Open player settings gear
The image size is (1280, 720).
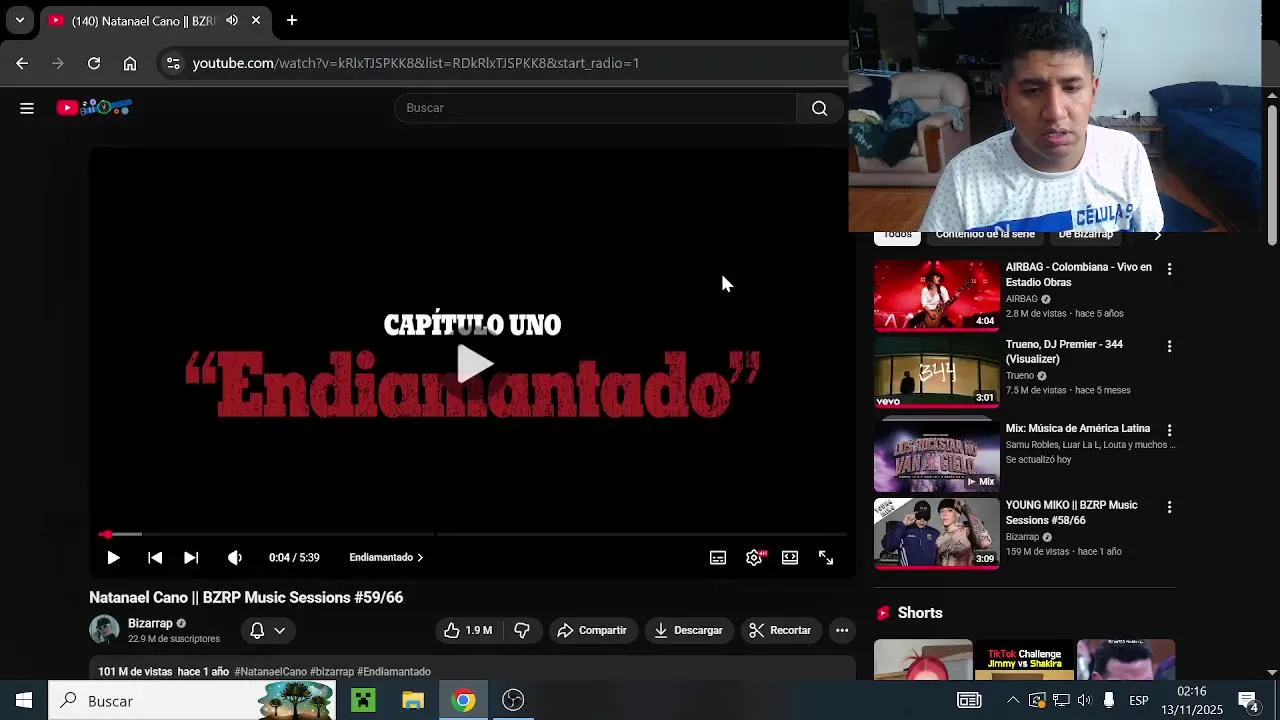click(x=754, y=558)
